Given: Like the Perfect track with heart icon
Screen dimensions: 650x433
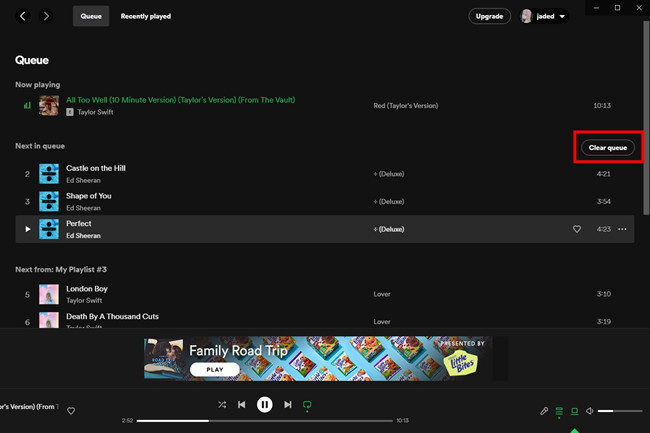Looking at the screenshot, I should [577, 229].
